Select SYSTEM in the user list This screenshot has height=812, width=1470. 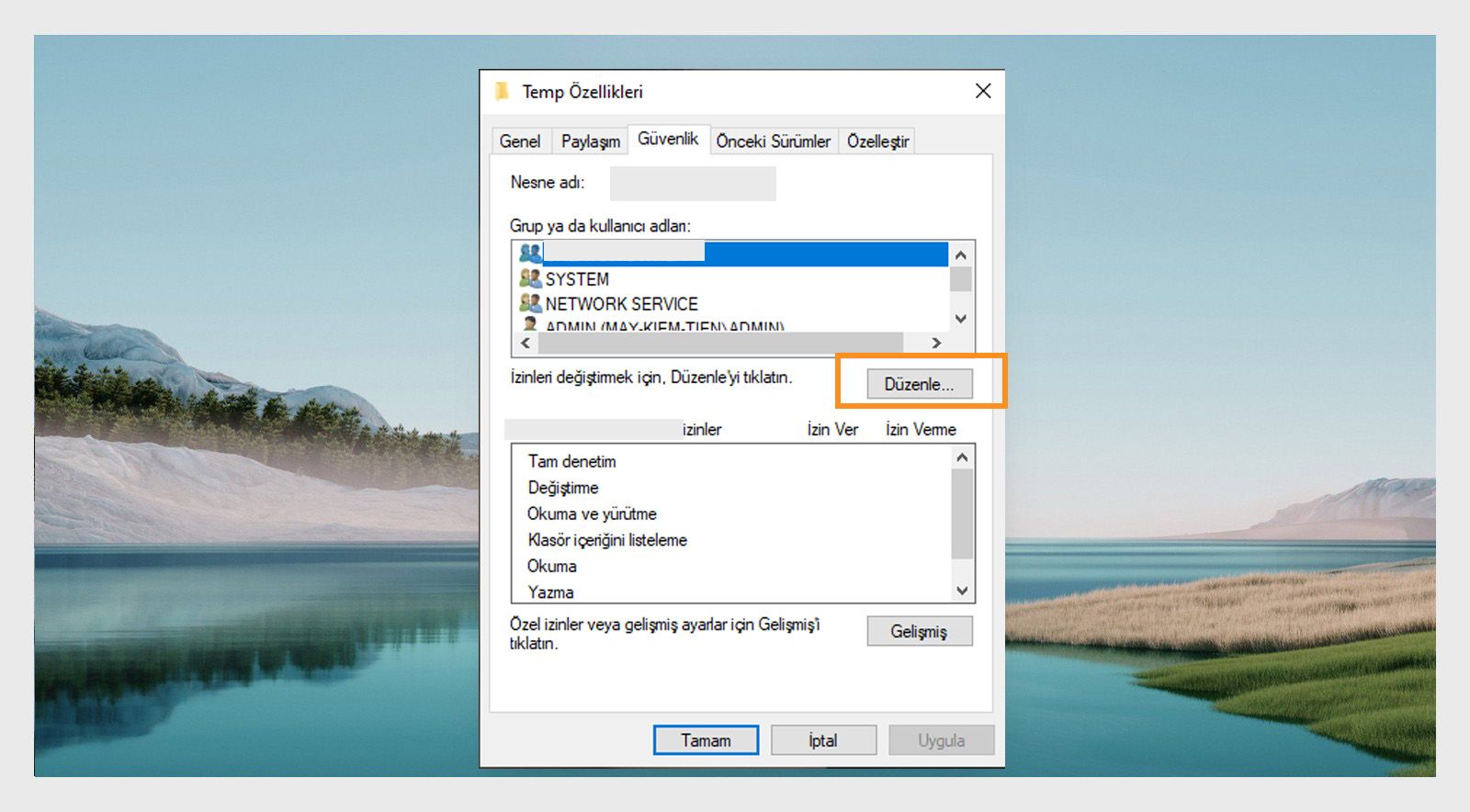coord(577,278)
